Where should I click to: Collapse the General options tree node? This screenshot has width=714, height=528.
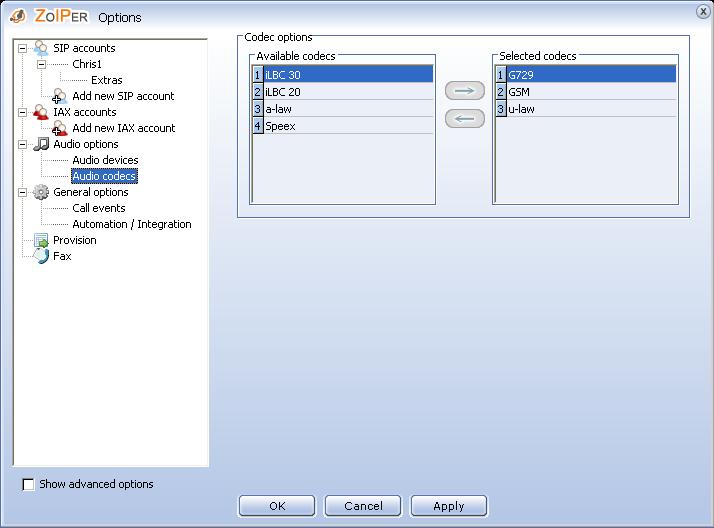point(22,193)
